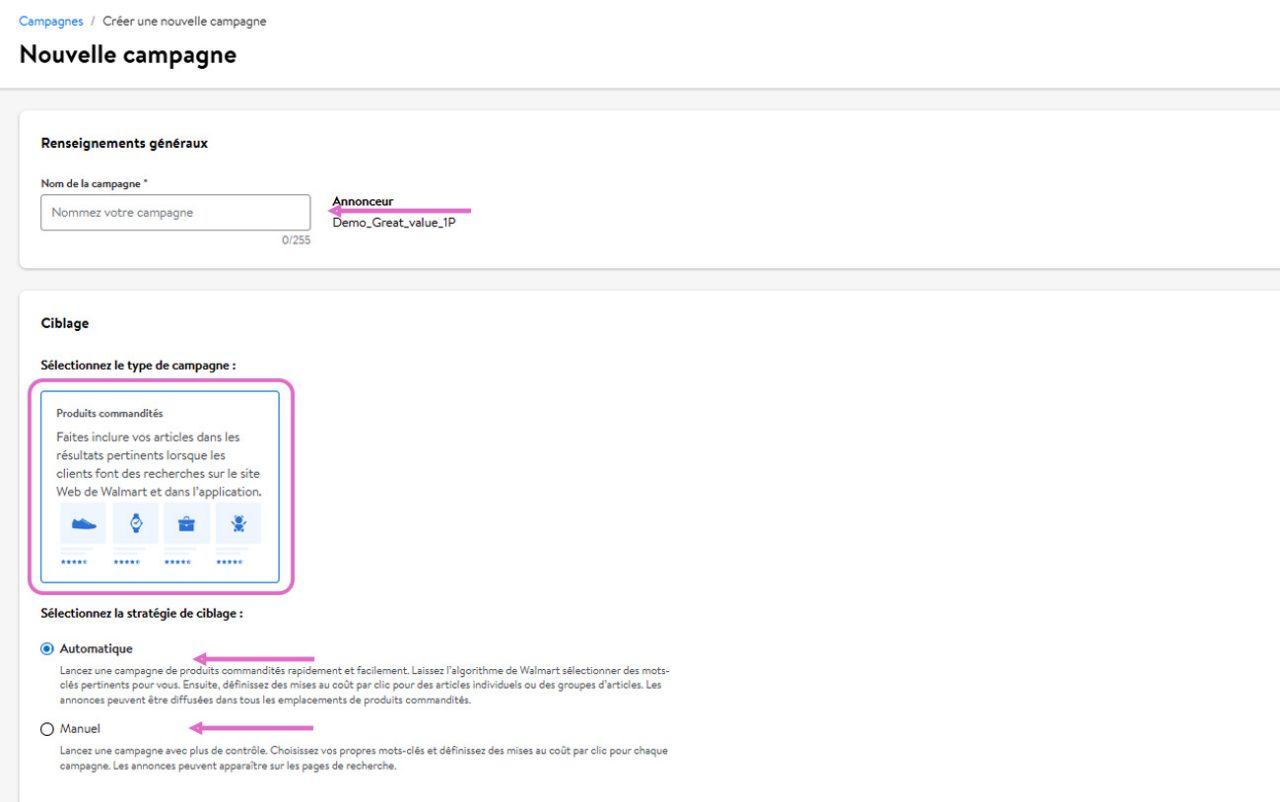This screenshot has width=1280, height=802.
Task: Select the Manuel targeting radio button
Action: 47,729
